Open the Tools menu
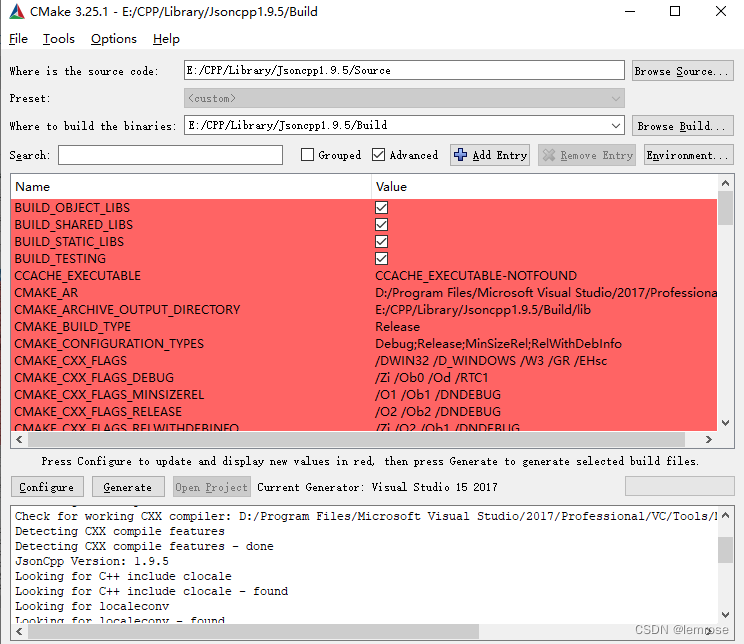 [x=59, y=39]
